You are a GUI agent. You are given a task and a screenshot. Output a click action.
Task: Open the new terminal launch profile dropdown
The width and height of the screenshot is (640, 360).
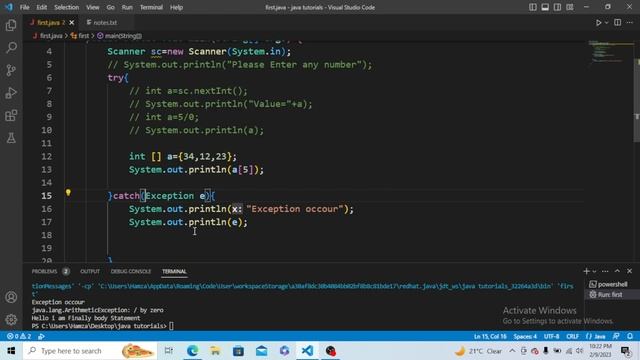pyautogui.click(x=594, y=271)
